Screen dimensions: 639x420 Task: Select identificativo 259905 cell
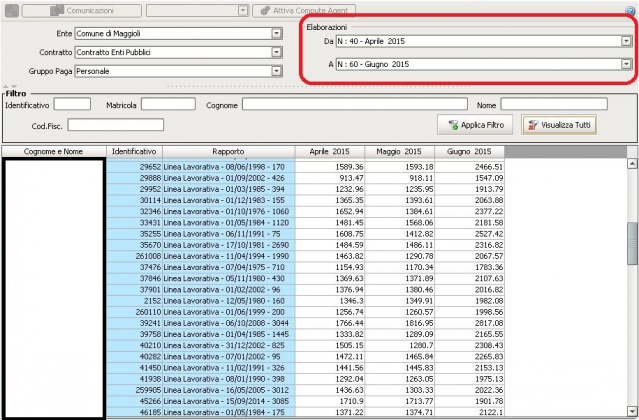[x=134, y=390]
